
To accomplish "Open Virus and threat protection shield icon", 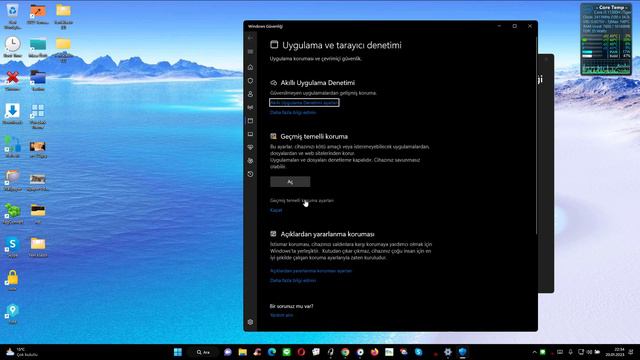I will pyautogui.click(x=251, y=81).
